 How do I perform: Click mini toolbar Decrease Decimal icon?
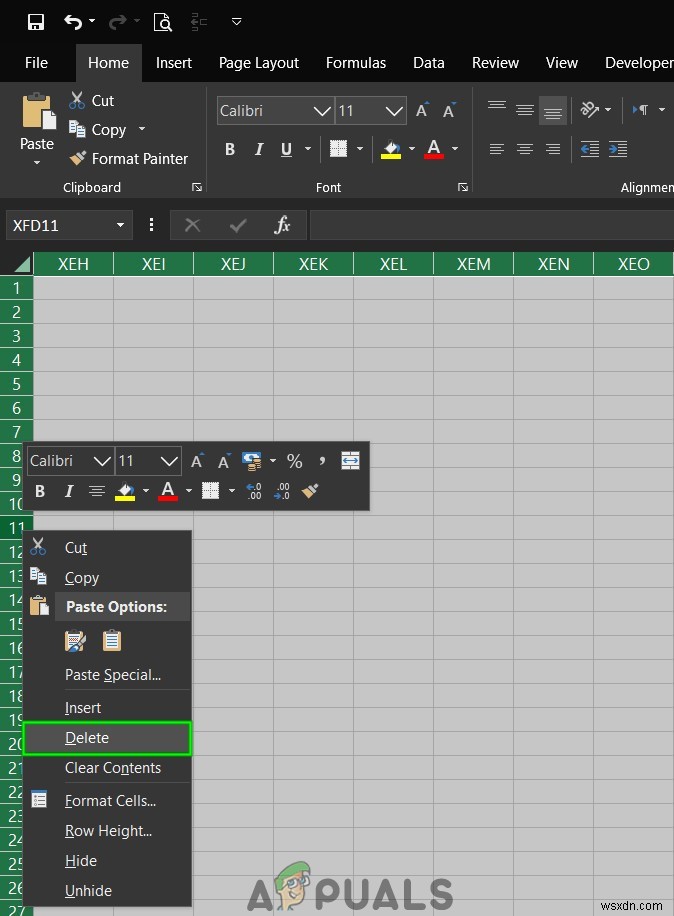(x=282, y=491)
